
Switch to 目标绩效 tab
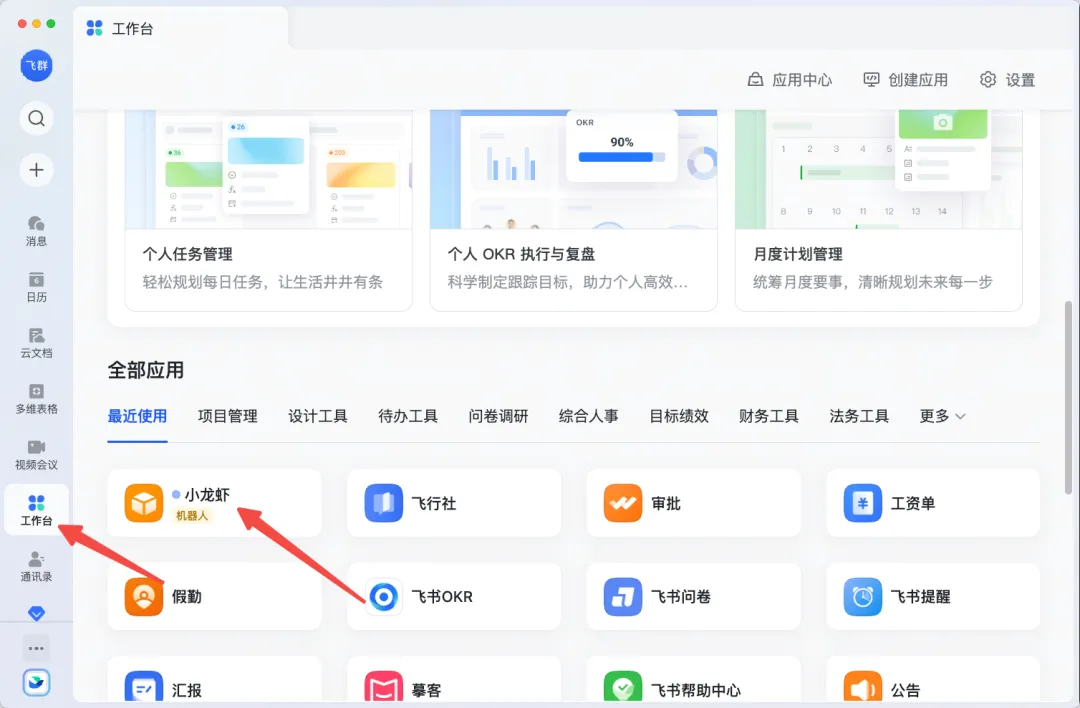[678, 416]
